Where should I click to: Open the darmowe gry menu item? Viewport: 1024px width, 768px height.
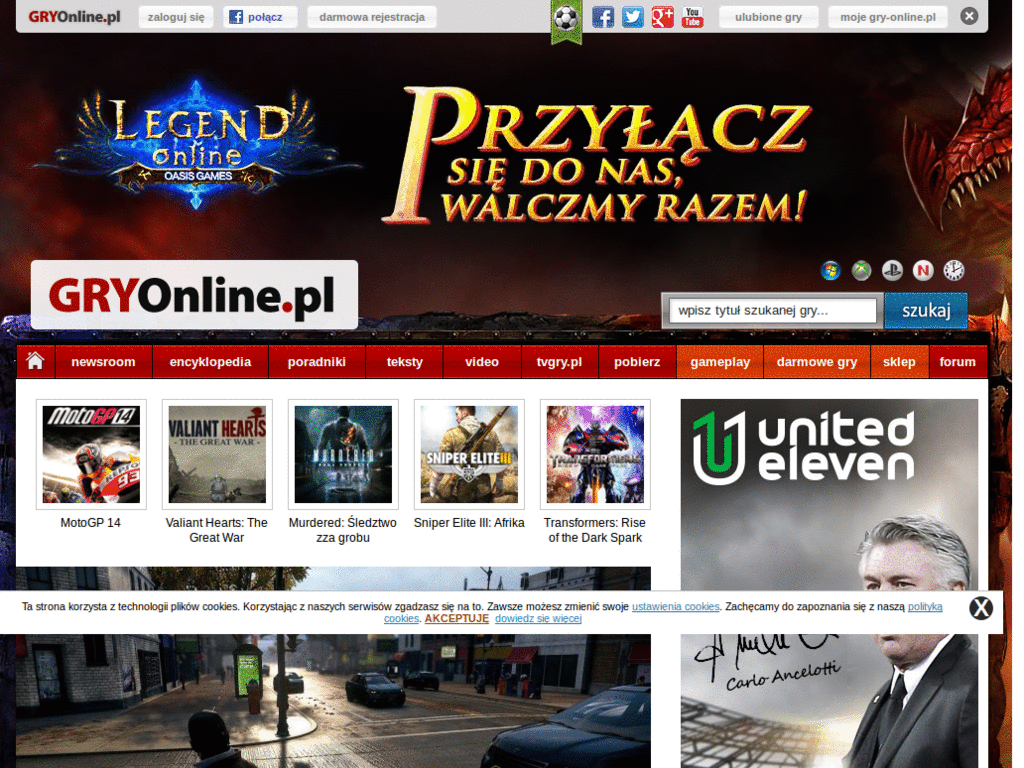click(x=817, y=362)
